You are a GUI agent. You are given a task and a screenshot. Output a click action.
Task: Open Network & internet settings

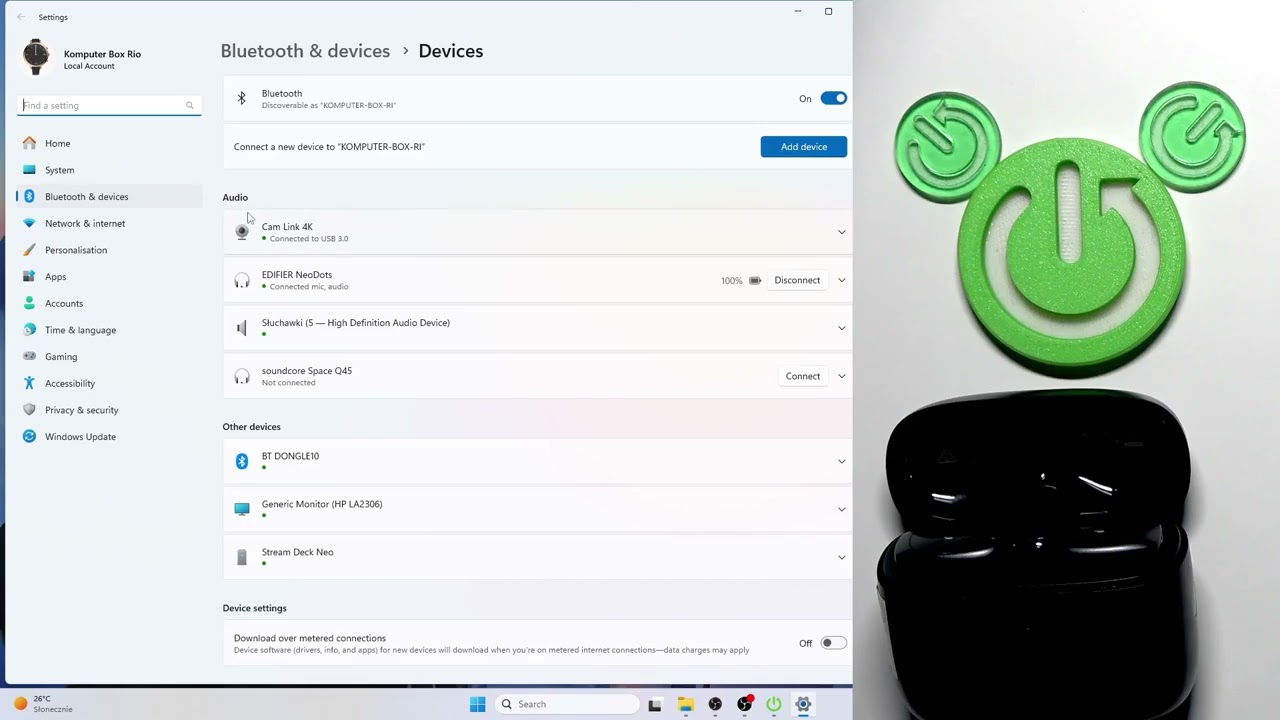[x=109, y=223]
